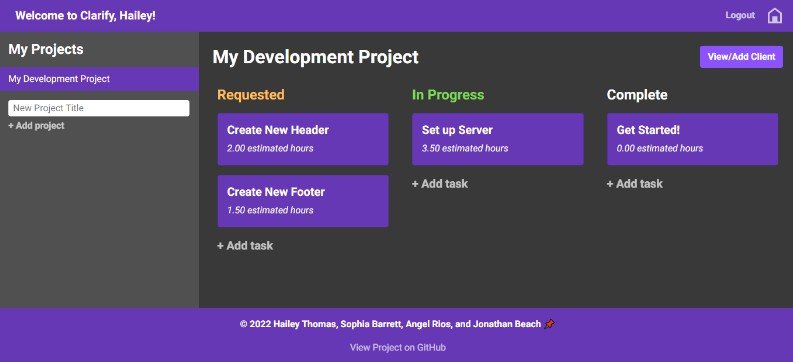Screen dimensions: 793x362
Task: Click the Requested column heading
Action: 251,95
